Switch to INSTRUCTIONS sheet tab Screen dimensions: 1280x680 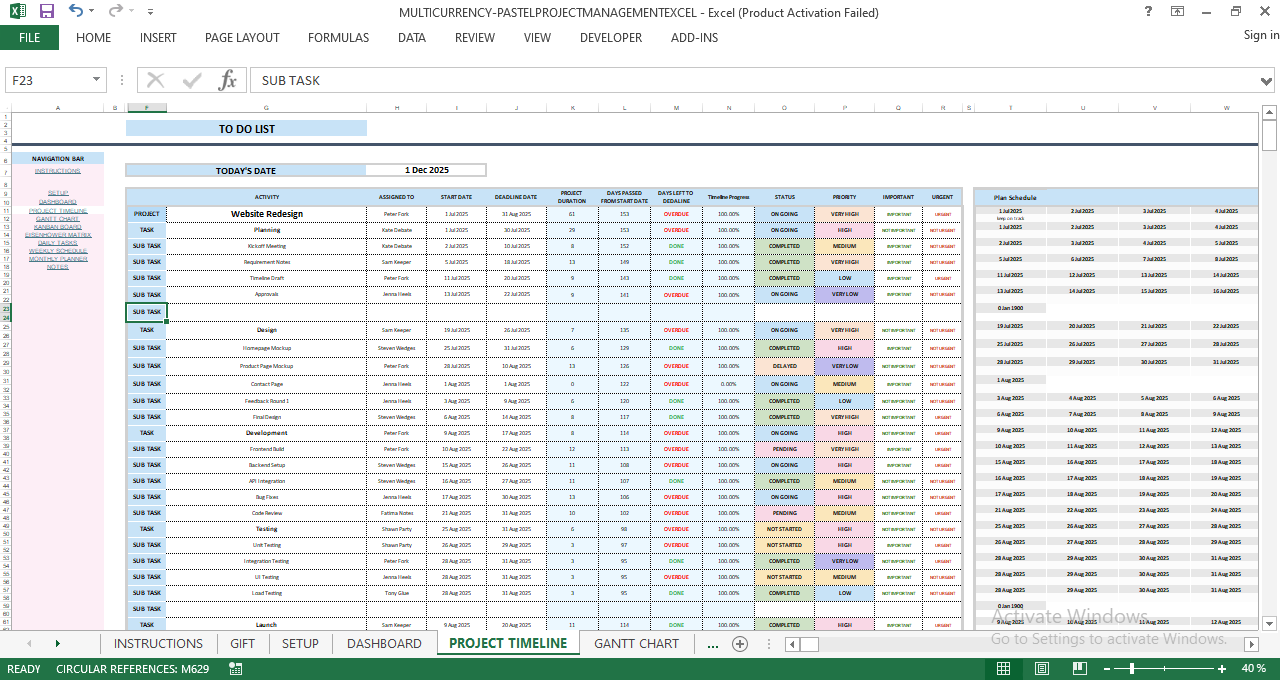(x=158, y=643)
